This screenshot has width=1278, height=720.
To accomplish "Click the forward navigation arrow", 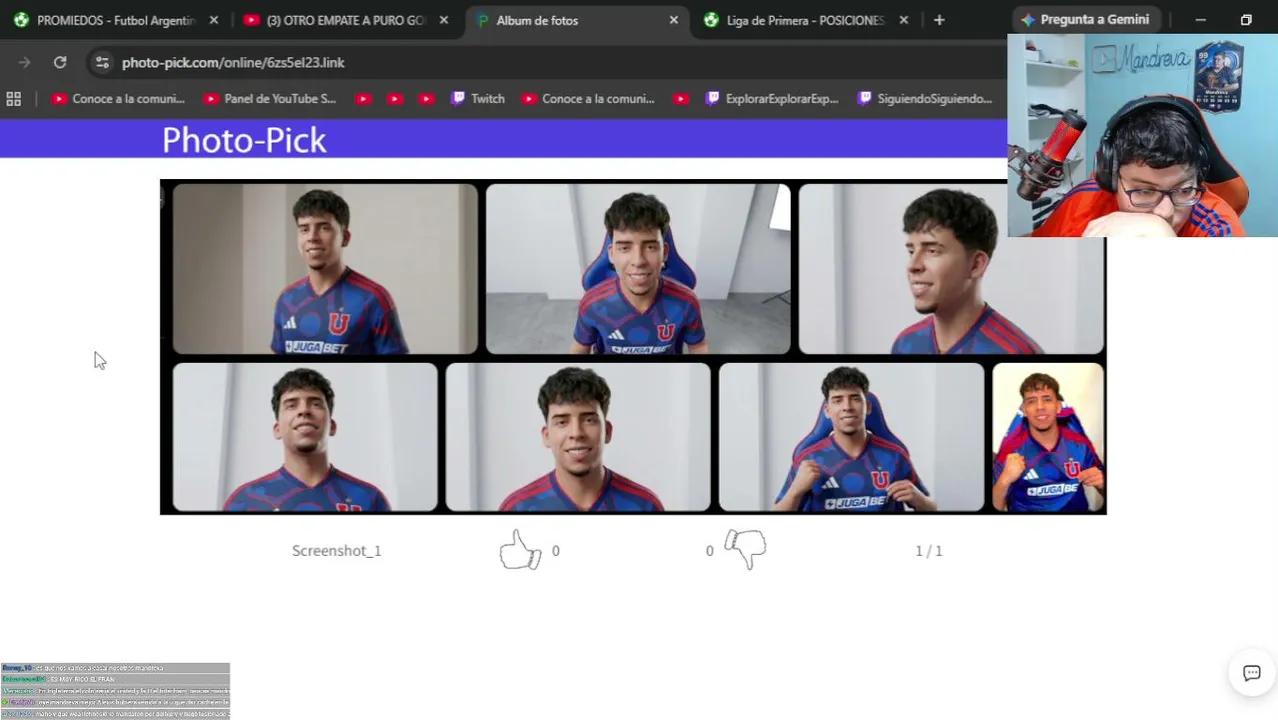I will (24, 62).
